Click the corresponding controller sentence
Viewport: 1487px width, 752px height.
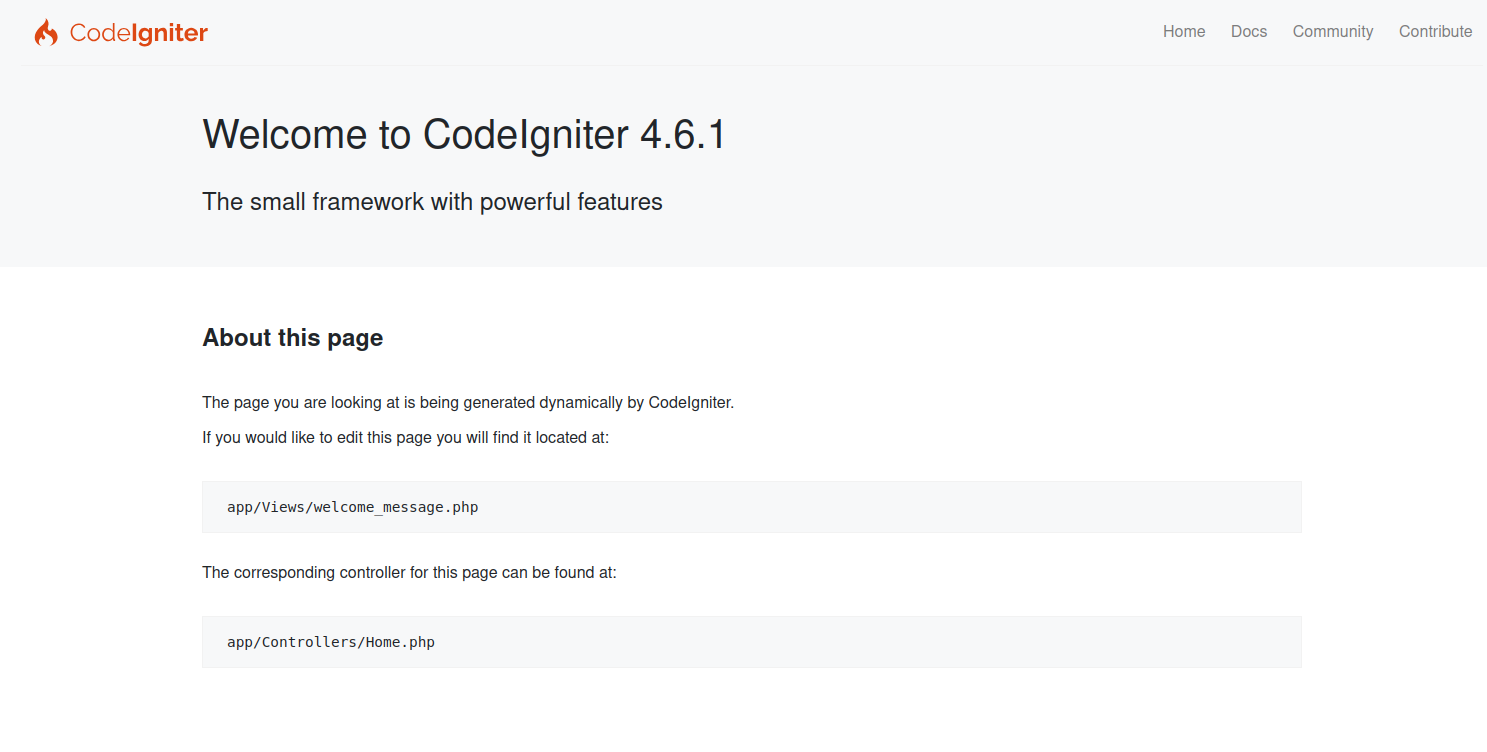coord(409,573)
